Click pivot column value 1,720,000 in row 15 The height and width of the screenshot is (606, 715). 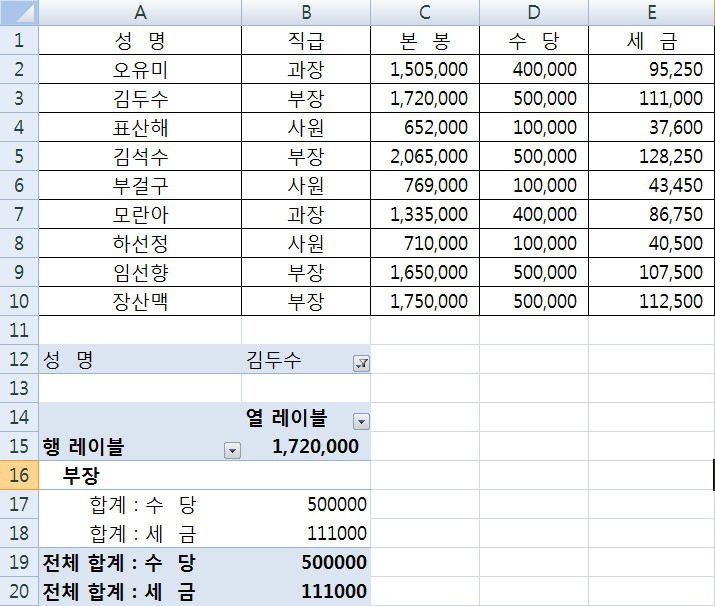(x=306, y=446)
